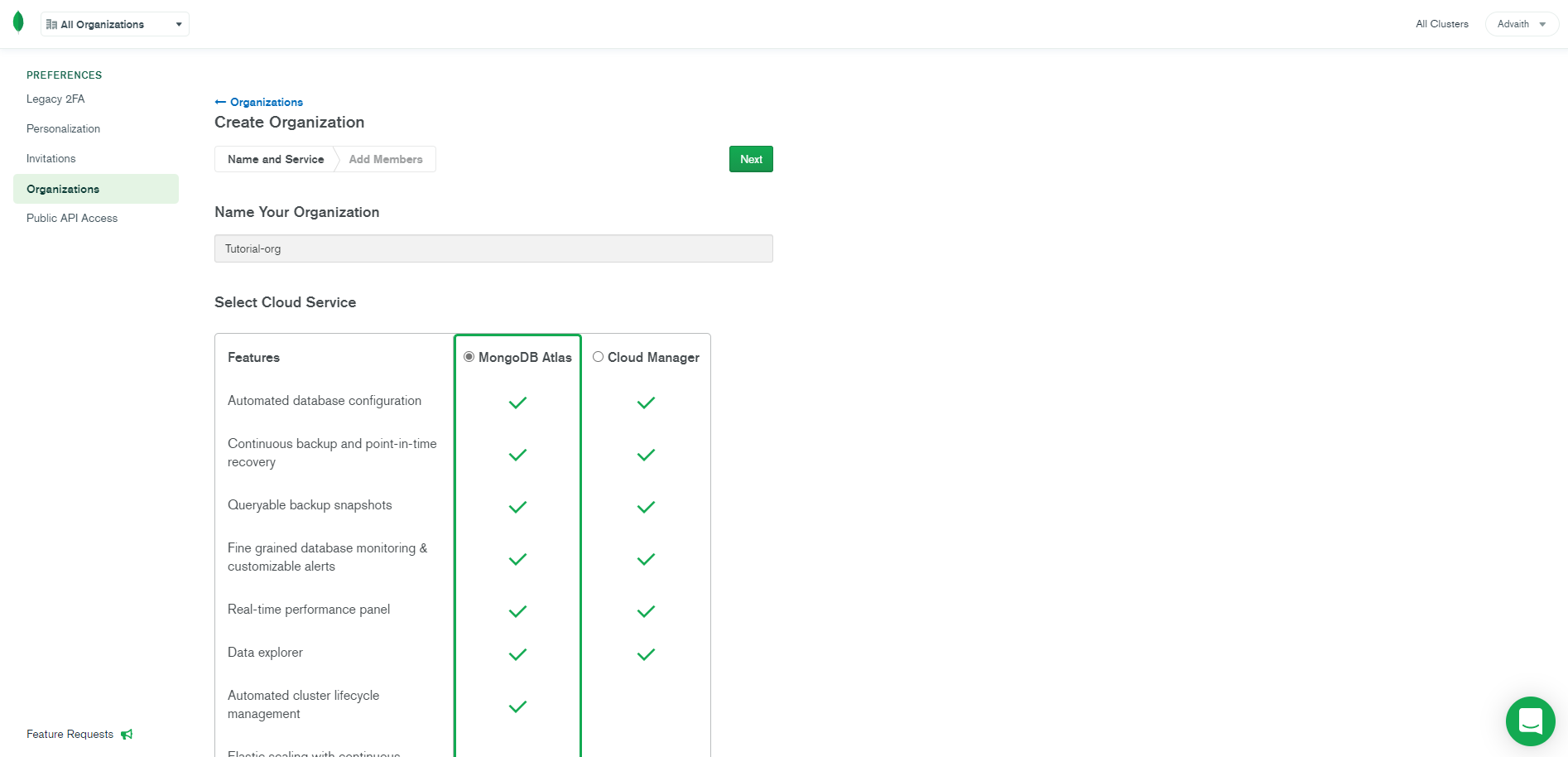Open Personalization preferences

[63, 129]
